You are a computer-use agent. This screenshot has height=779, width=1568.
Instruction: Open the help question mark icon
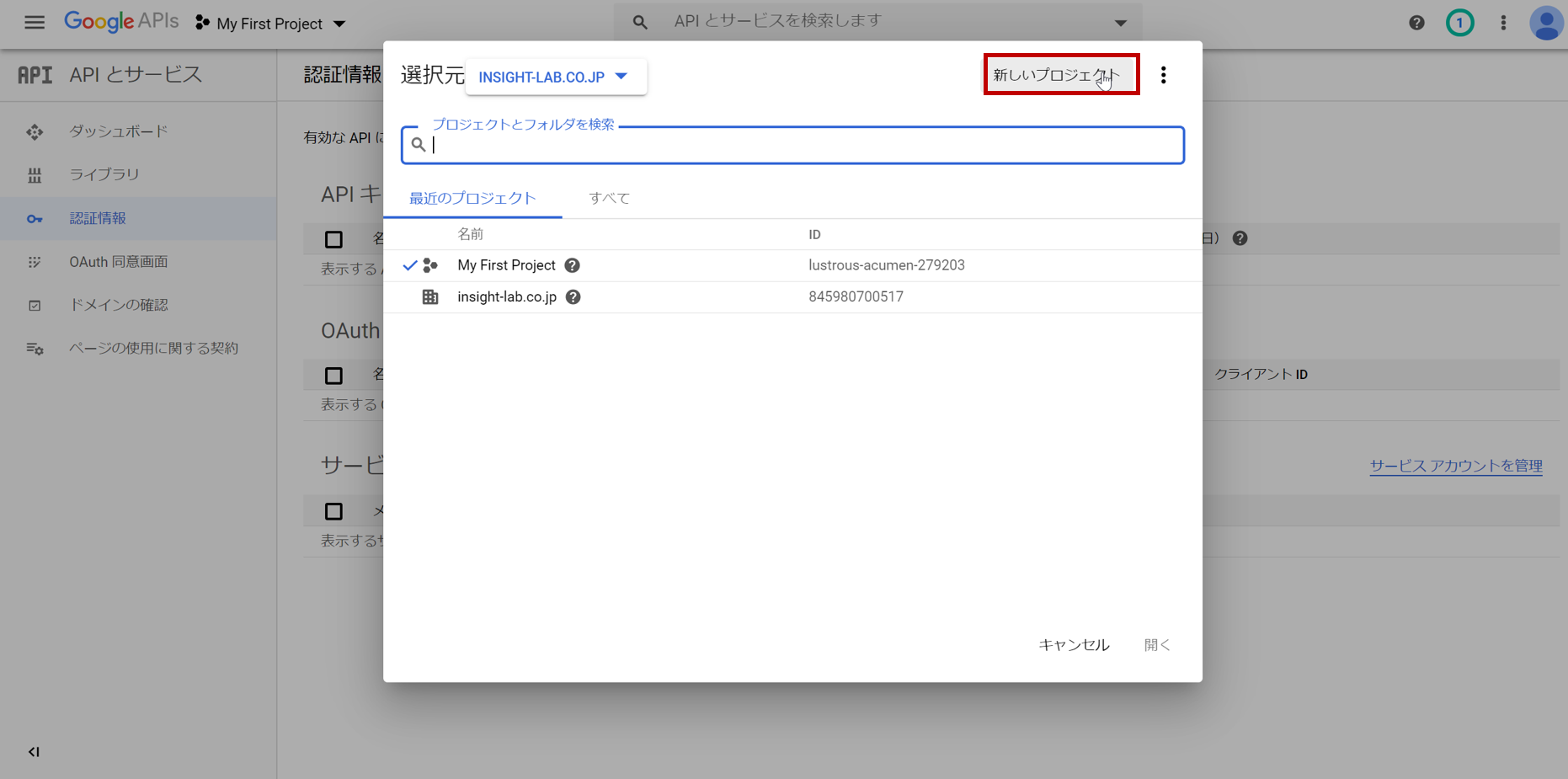1416,23
